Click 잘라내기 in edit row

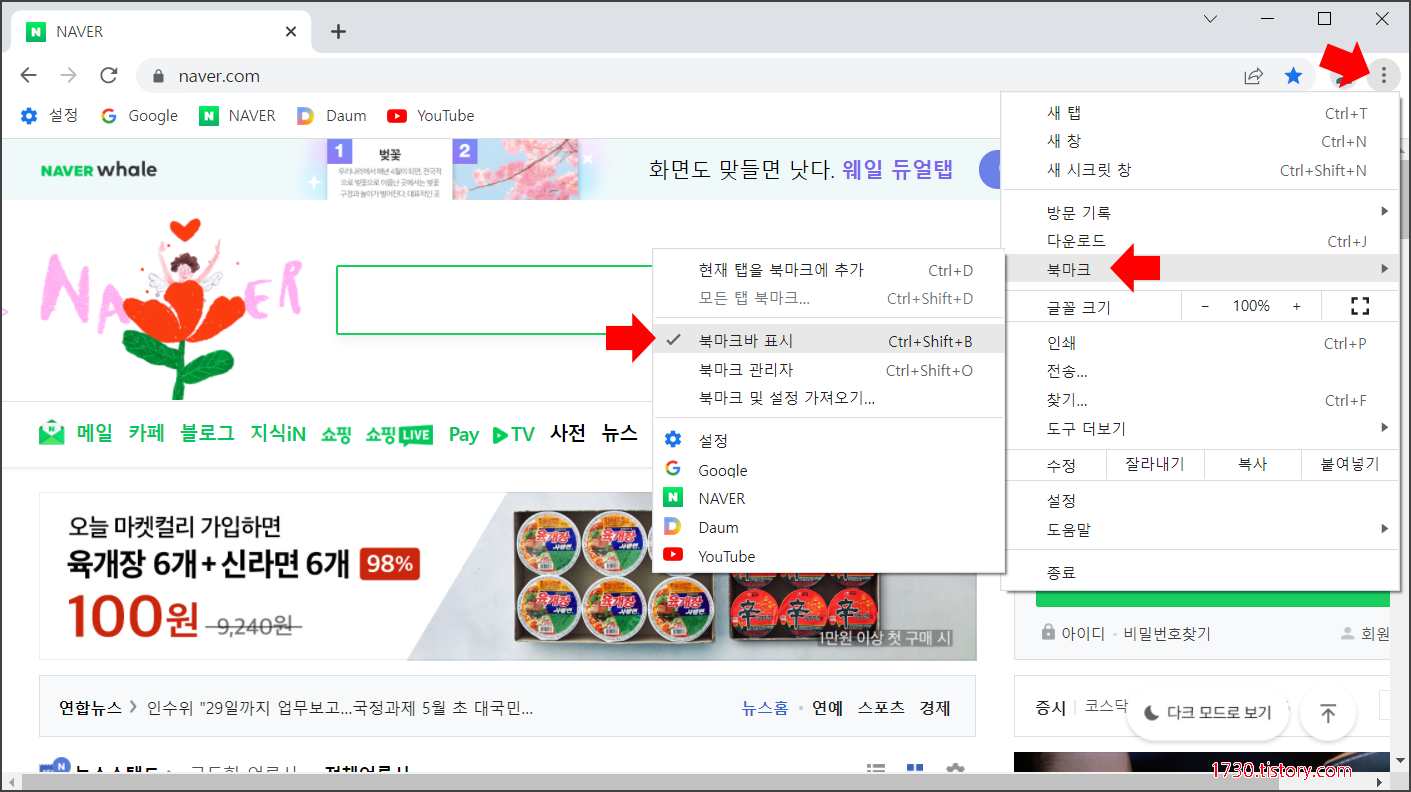coord(1154,464)
